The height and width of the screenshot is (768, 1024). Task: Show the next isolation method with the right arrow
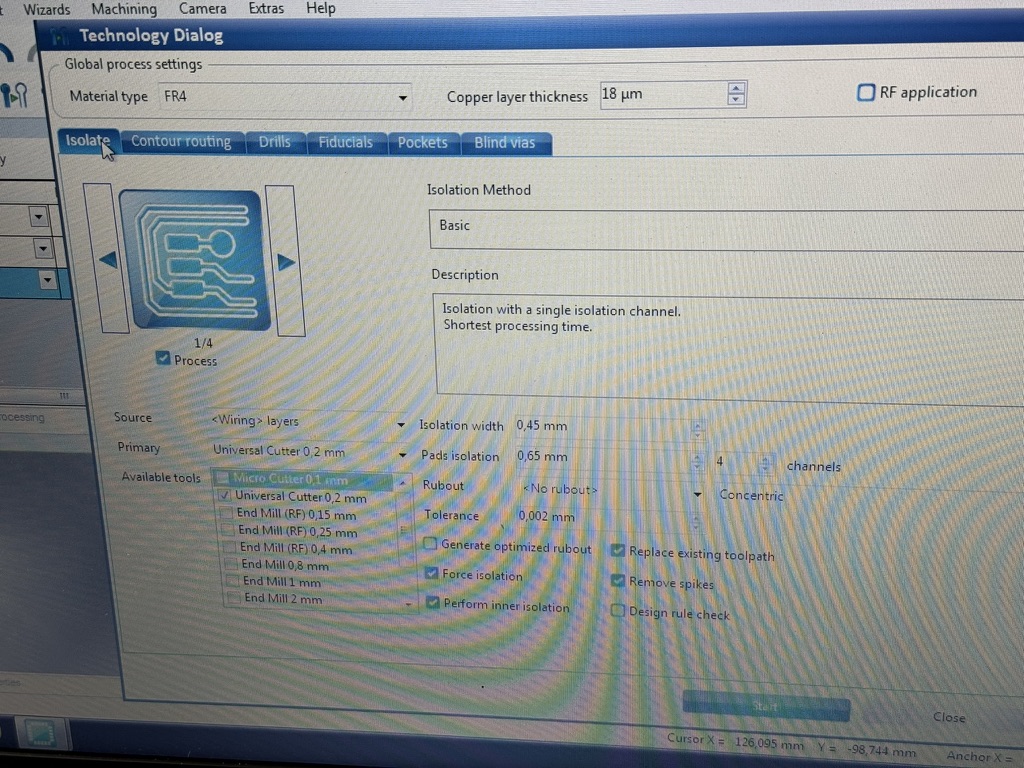tap(285, 261)
